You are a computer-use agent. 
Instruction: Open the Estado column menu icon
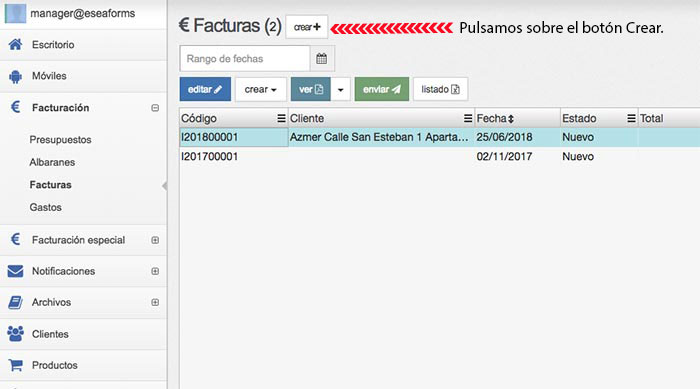tap(631, 118)
